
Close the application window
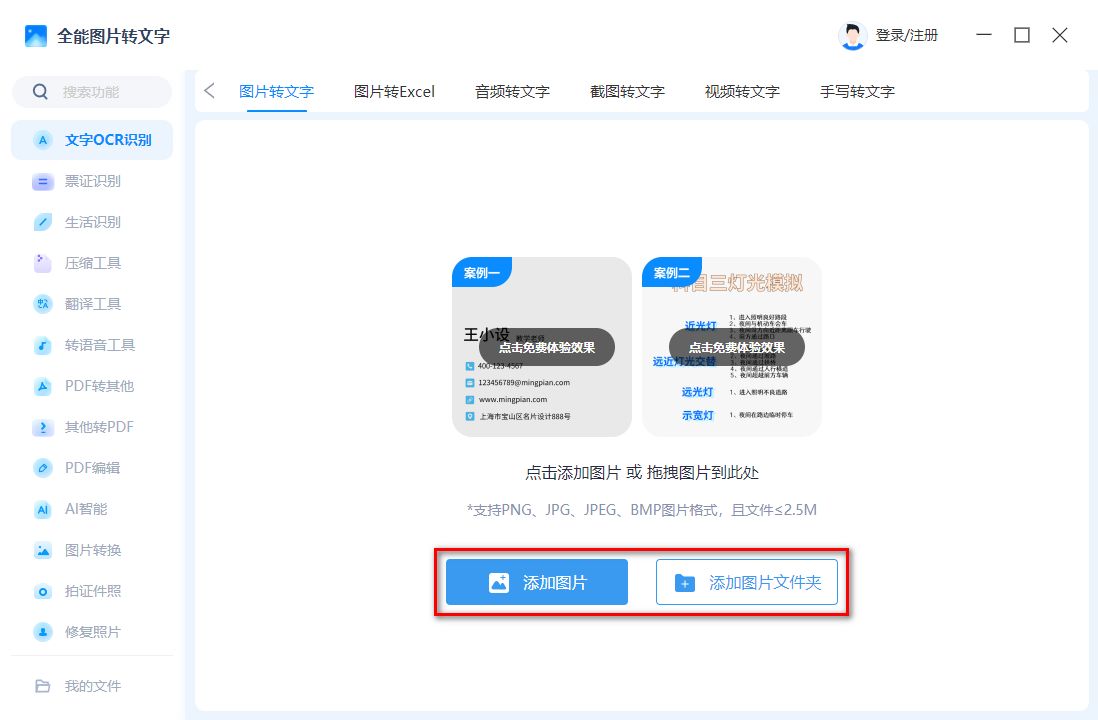point(1059,35)
